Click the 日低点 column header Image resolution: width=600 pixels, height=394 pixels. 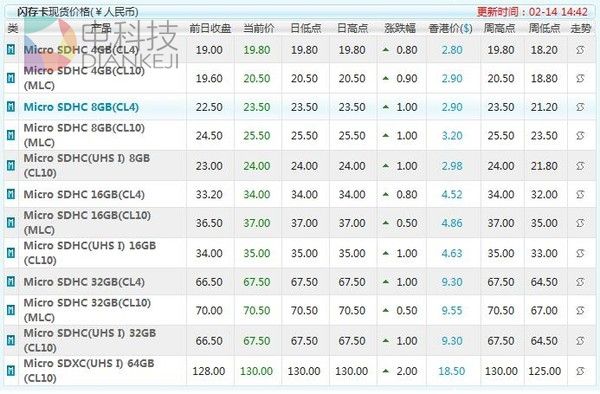tap(305, 28)
